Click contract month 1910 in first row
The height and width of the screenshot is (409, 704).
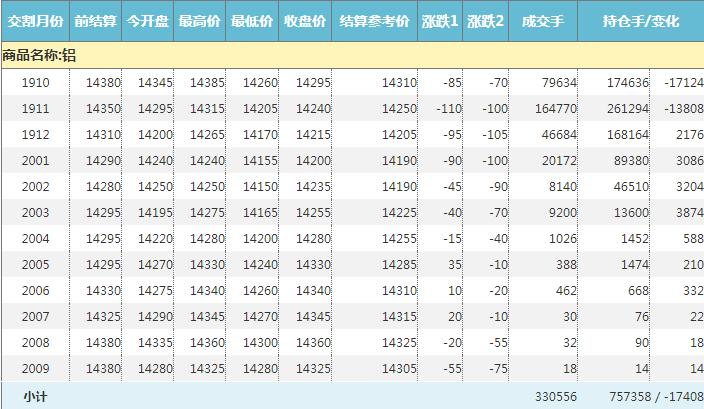[35, 82]
